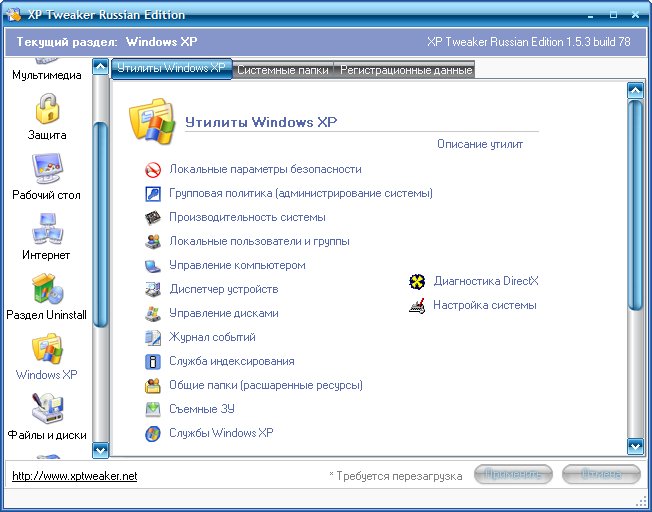Open Служба индексирования text link
This screenshot has height=512, width=652.
232,361
